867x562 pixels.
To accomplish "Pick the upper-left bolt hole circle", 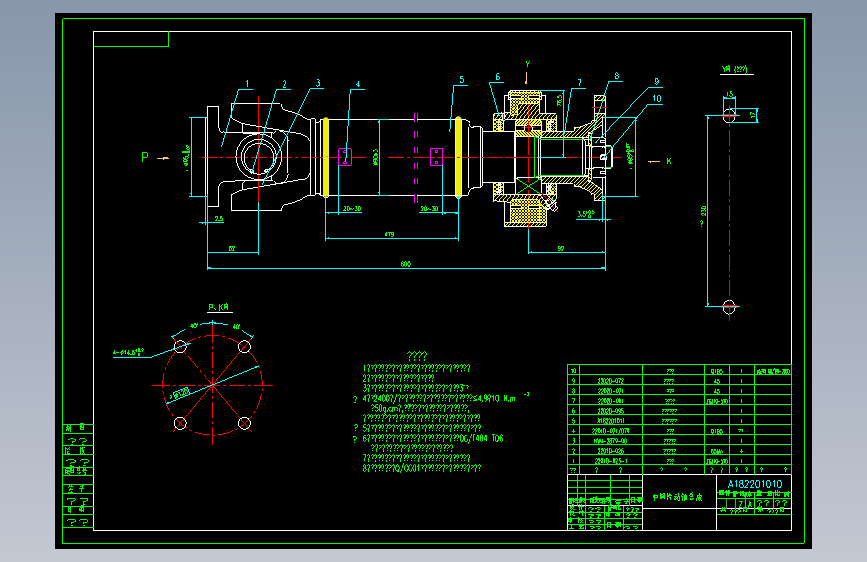I will 180,346.
